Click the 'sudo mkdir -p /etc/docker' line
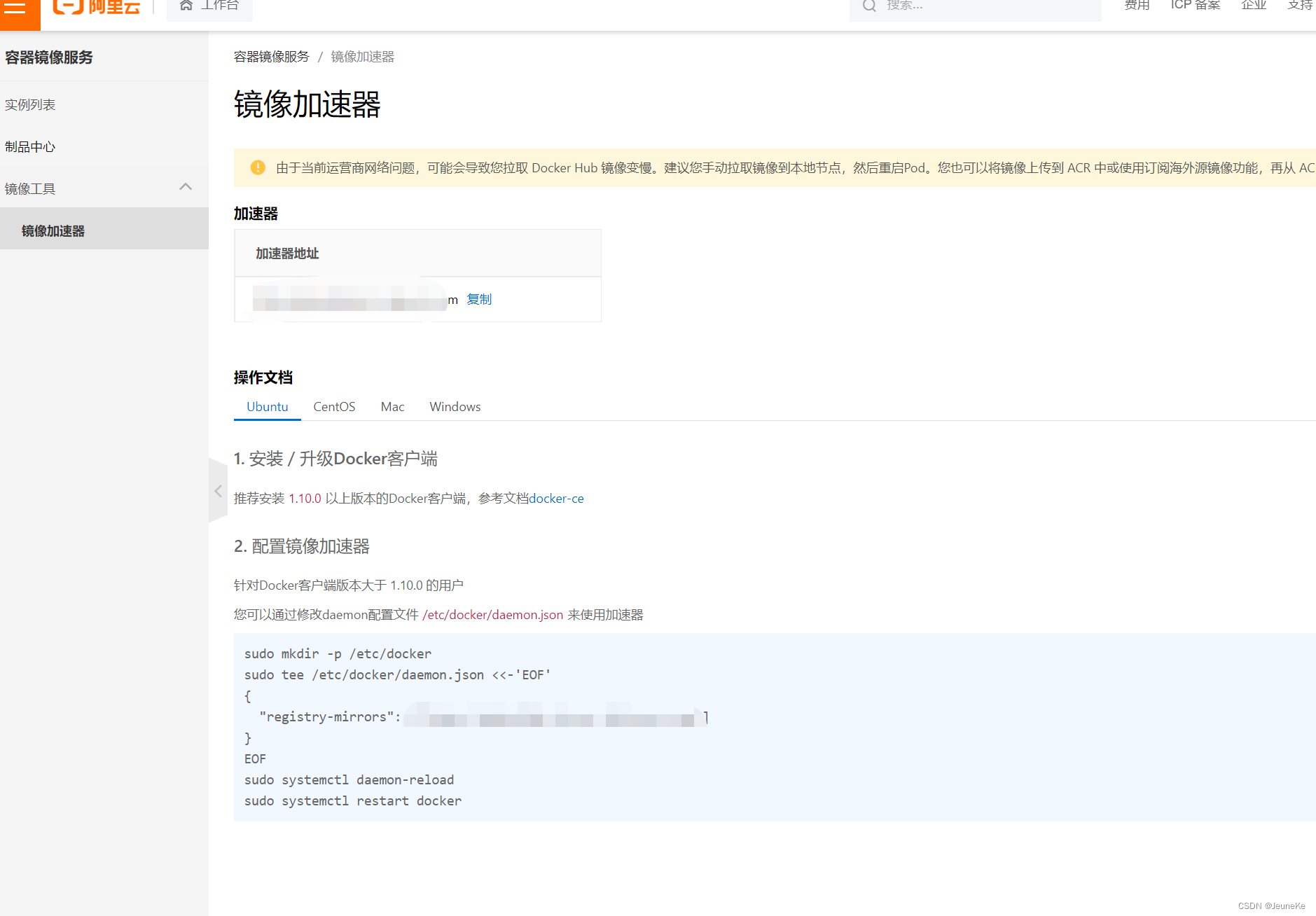This screenshot has height=916, width=1316. [338, 653]
